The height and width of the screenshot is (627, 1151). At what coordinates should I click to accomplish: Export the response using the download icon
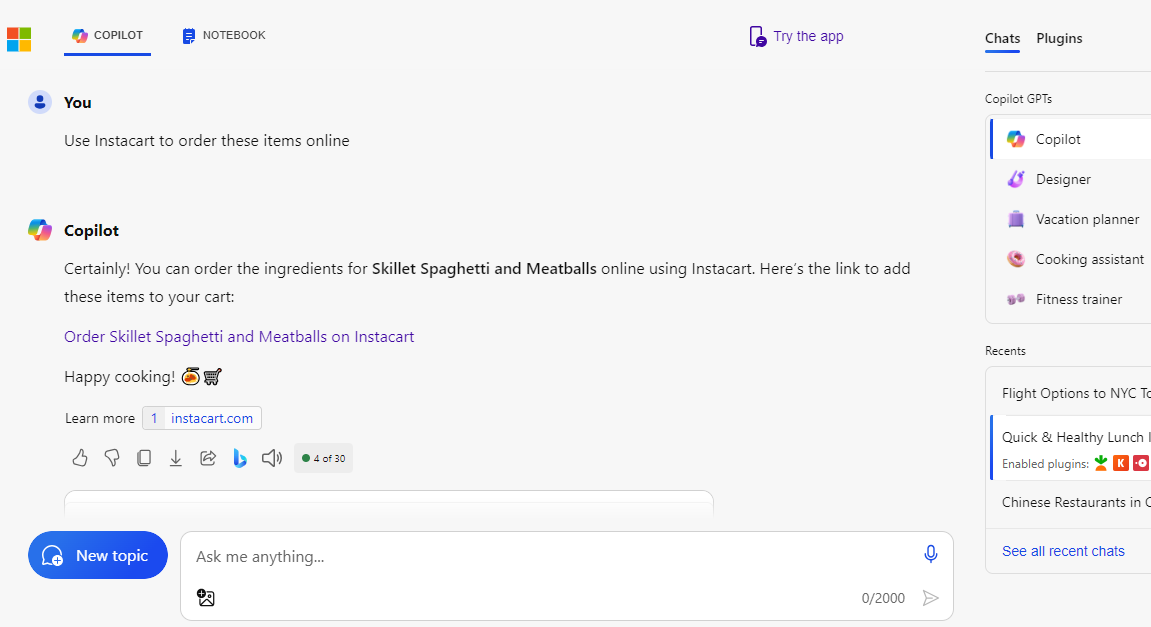coord(176,457)
